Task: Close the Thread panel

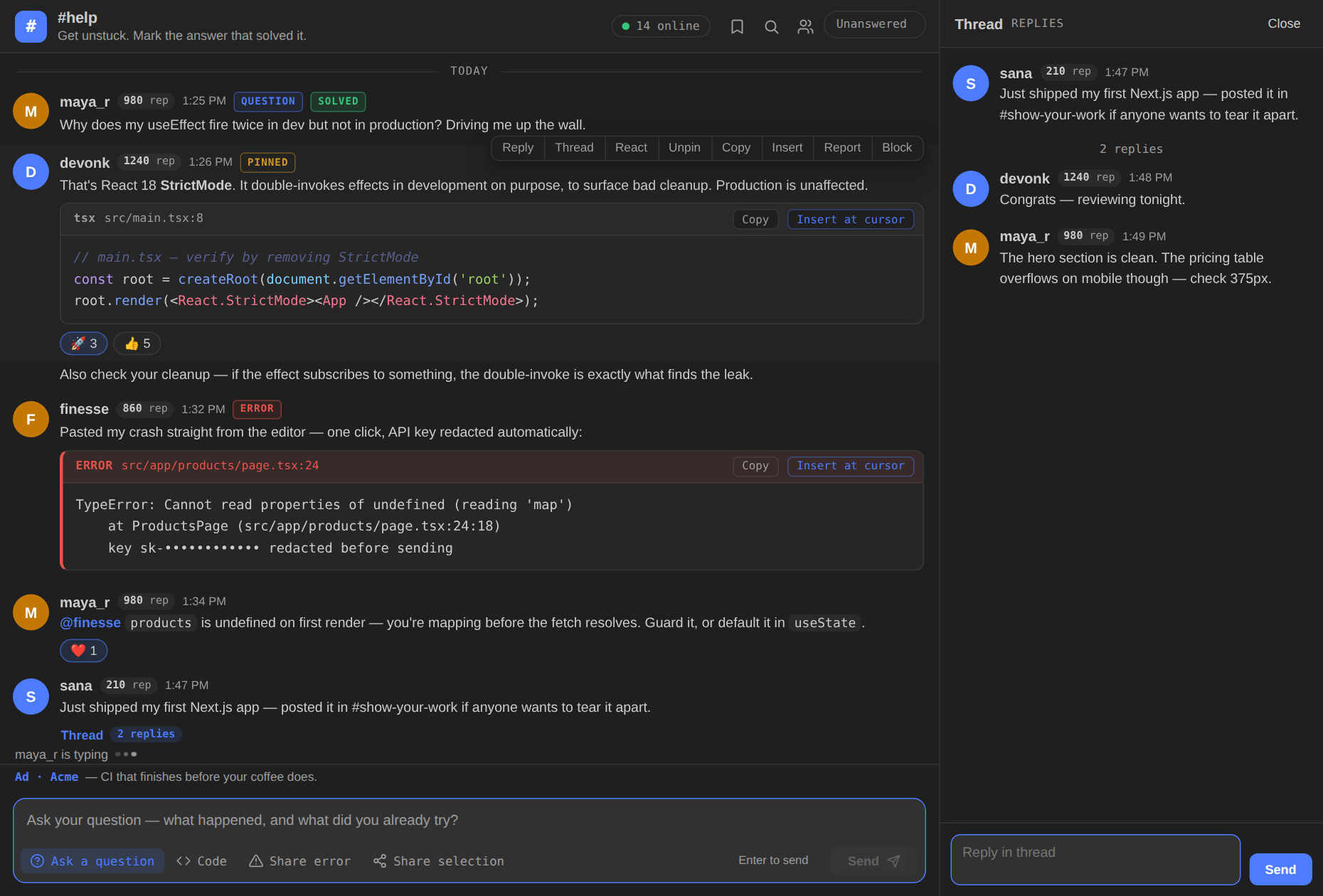Action: pos(1284,23)
